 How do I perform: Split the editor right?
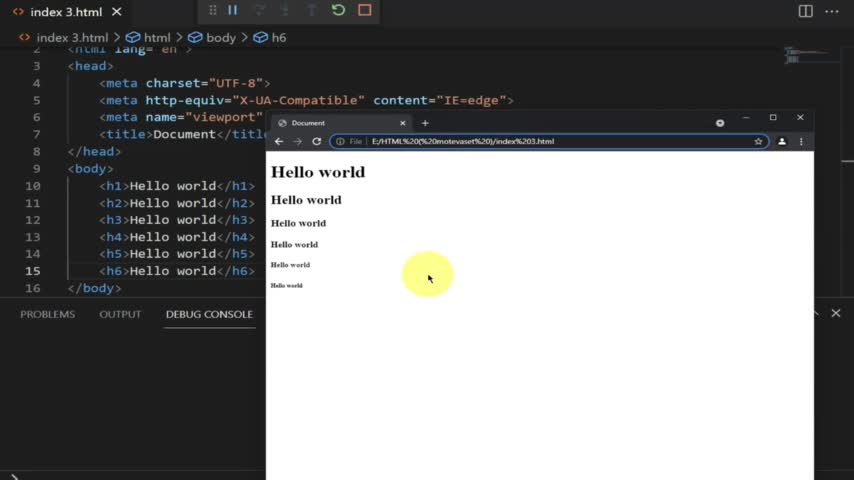(805, 11)
